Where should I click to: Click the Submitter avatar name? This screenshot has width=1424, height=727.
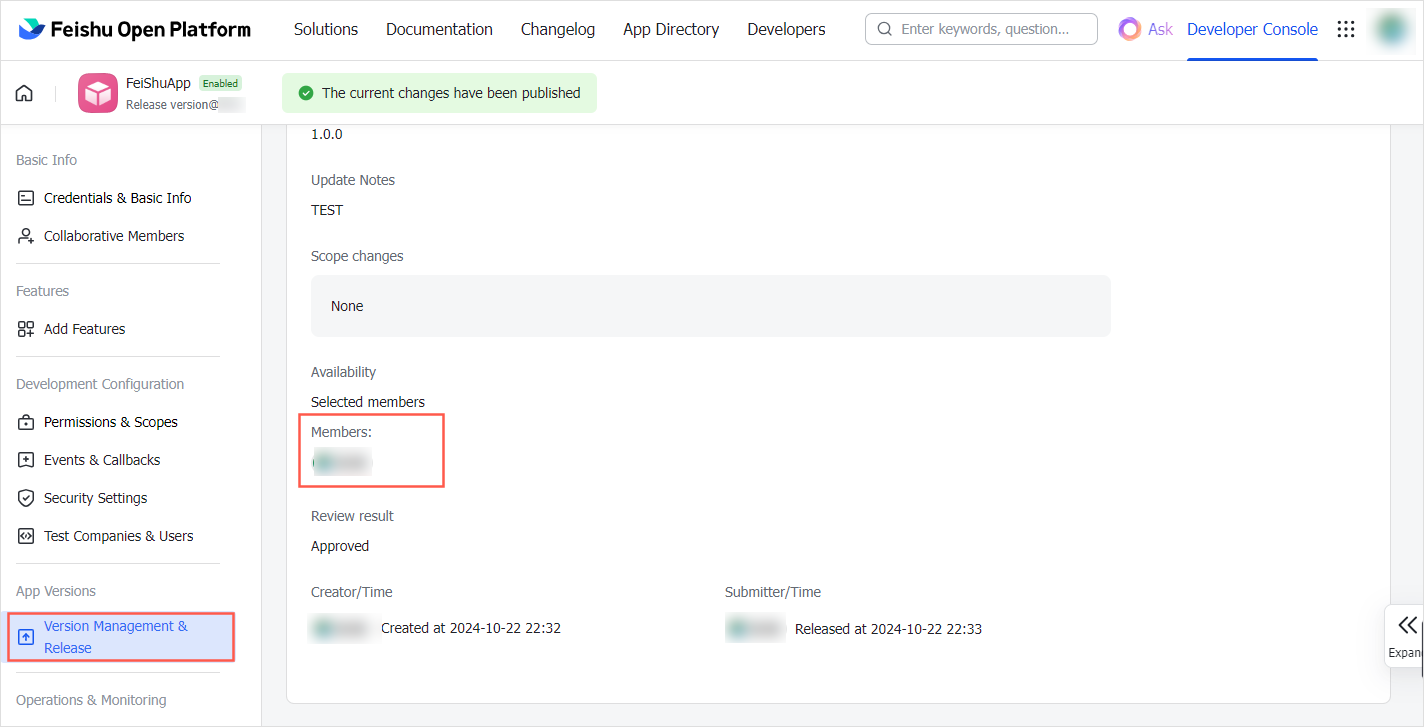click(755, 629)
